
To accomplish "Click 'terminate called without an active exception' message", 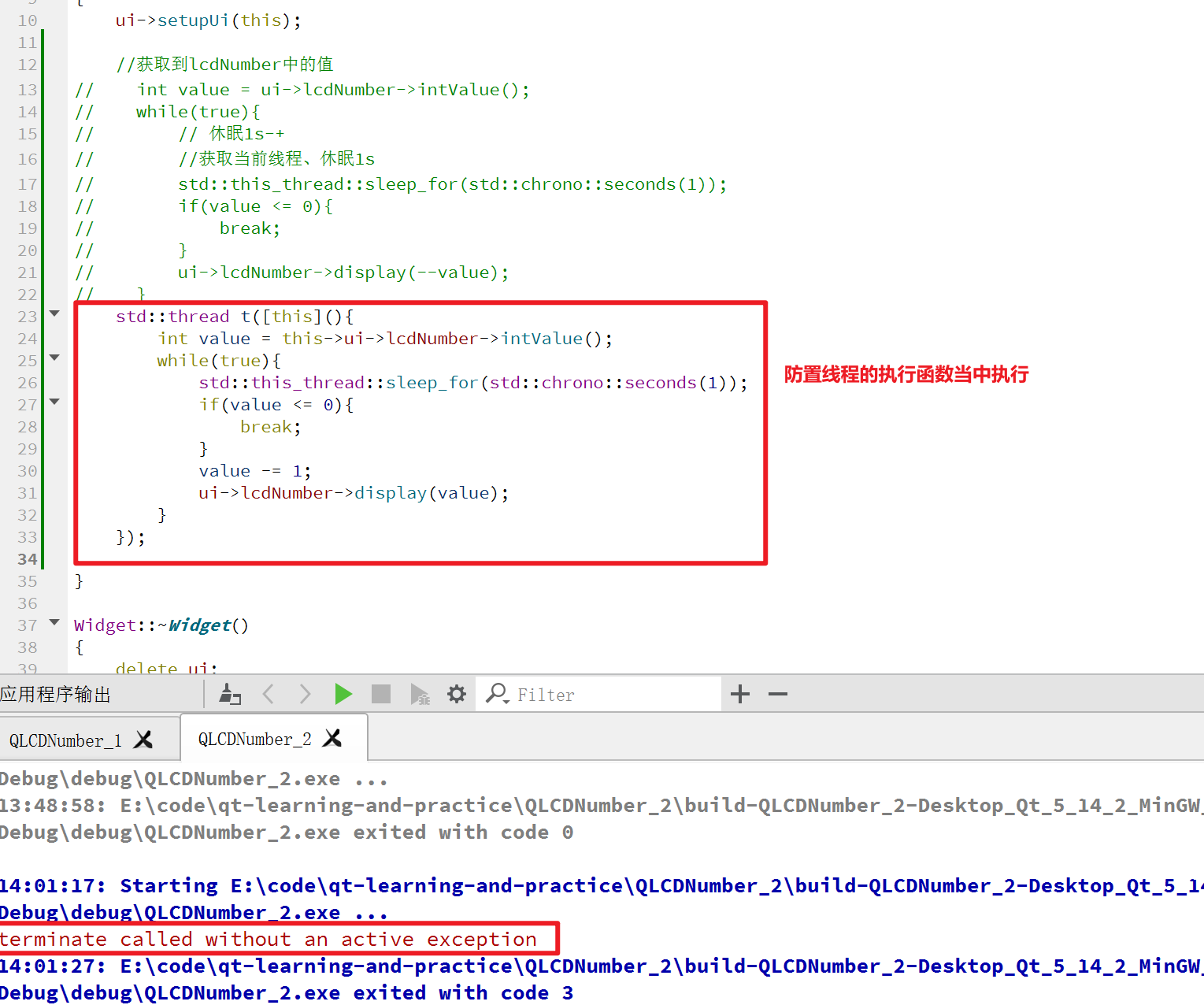I will click(x=268, y=939).
